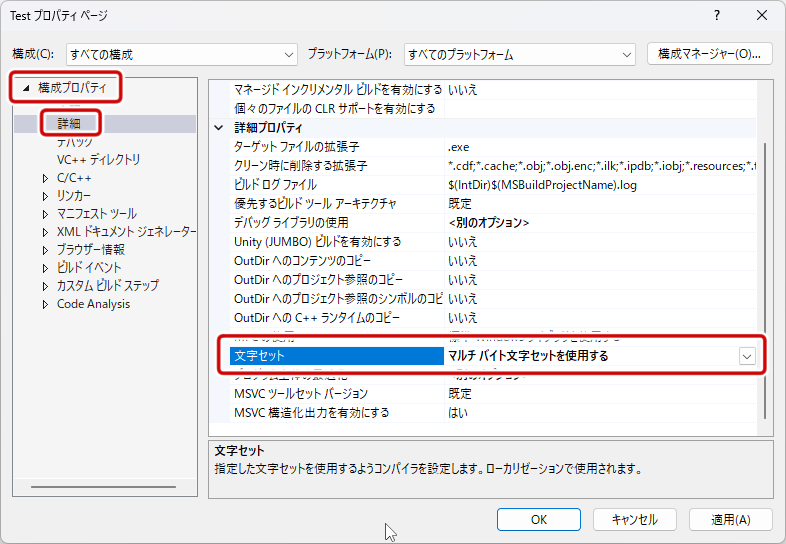This screenshot has height=544, width=786.
Task: Expand the ビルド イベント tree node
Action: (45, 268)
